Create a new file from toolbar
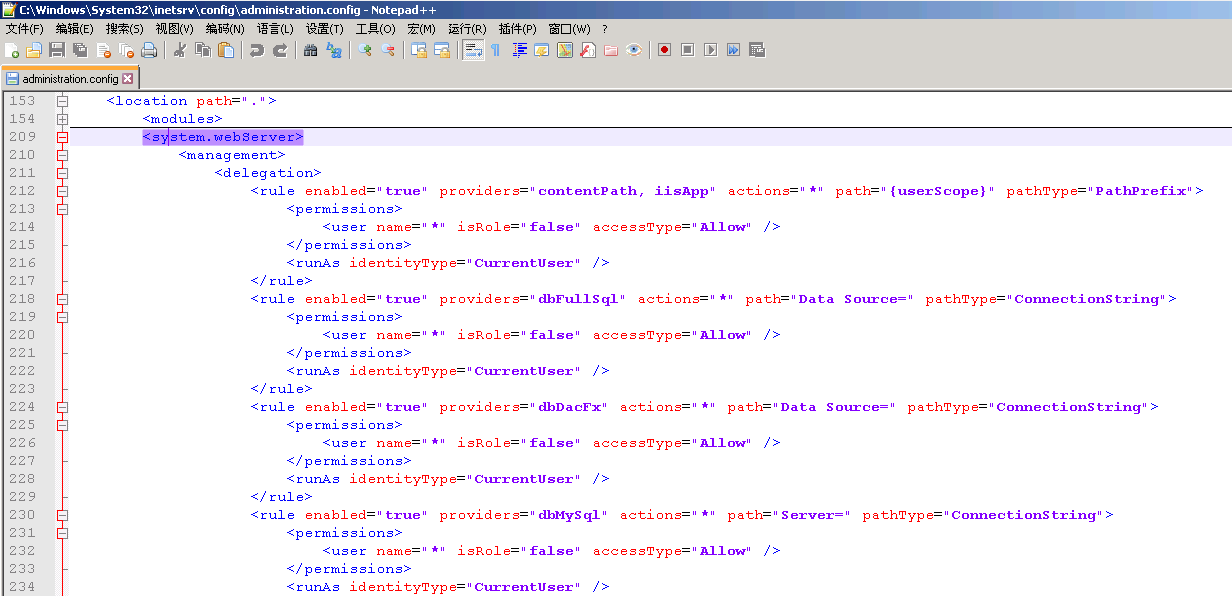This screenshot has width=1232, height=596. 12,50
